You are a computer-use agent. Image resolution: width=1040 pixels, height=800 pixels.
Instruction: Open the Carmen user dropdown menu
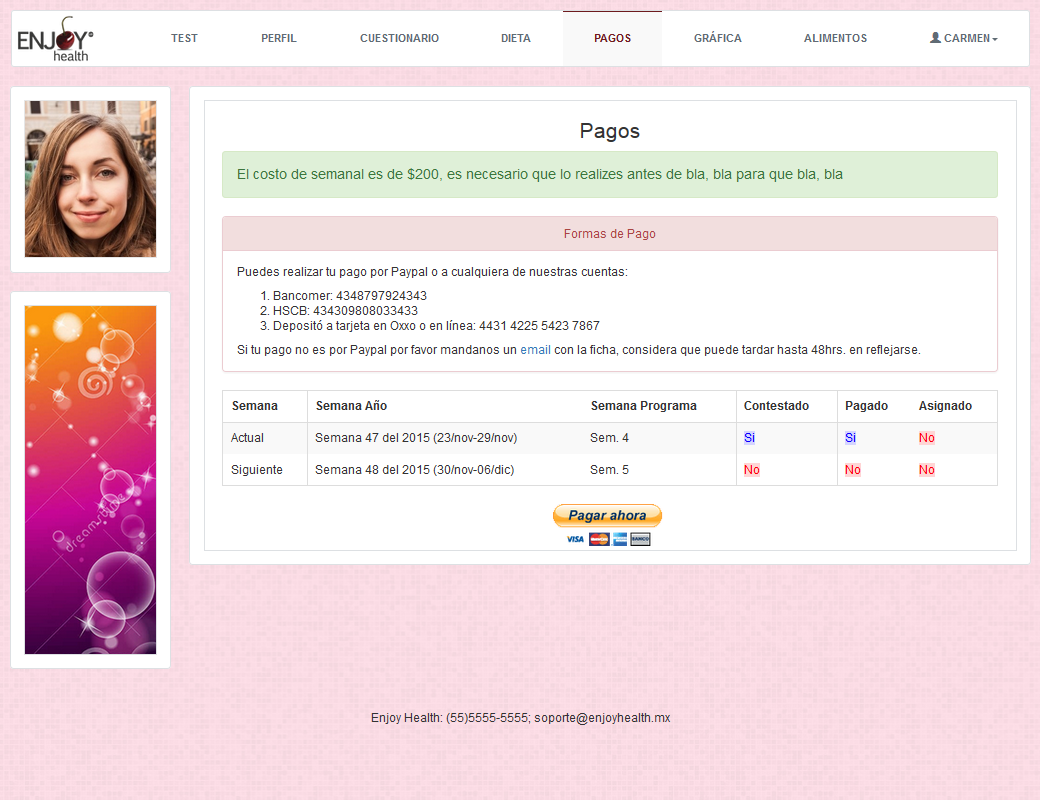pyautogui.click(x=963, y=39)
